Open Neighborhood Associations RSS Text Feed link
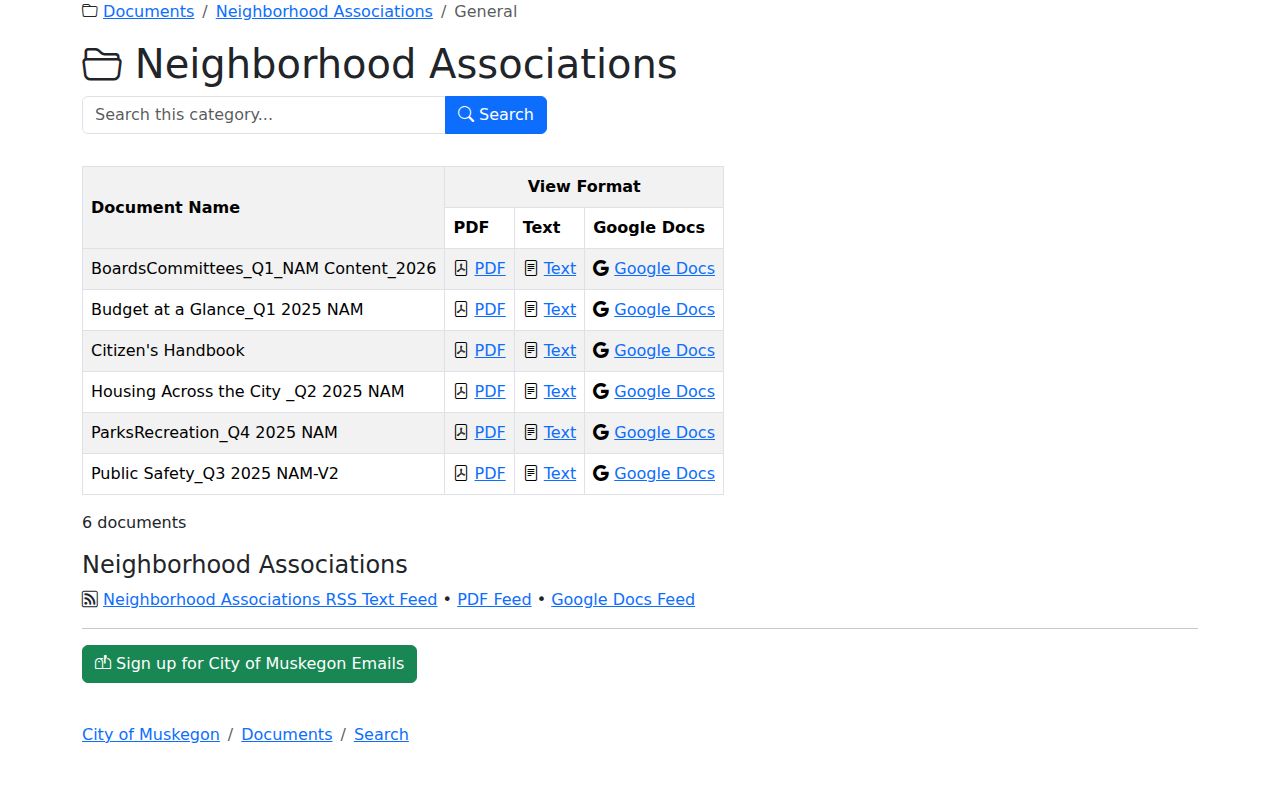 tap(270, 599)
